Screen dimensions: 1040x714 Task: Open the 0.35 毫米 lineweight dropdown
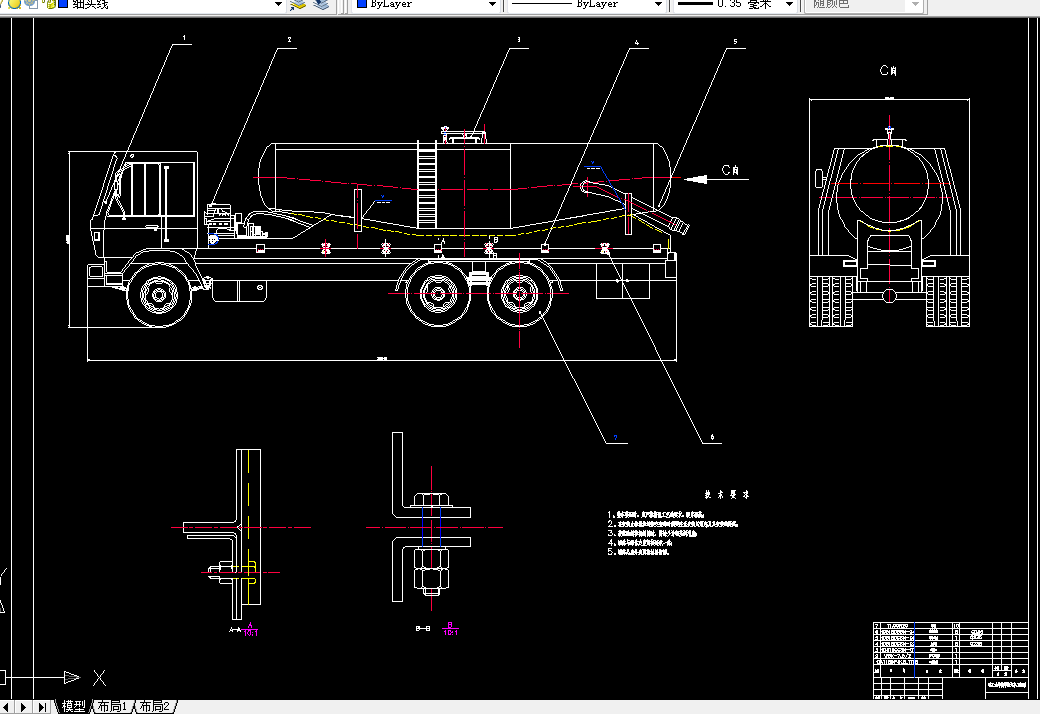click(789, 5)
